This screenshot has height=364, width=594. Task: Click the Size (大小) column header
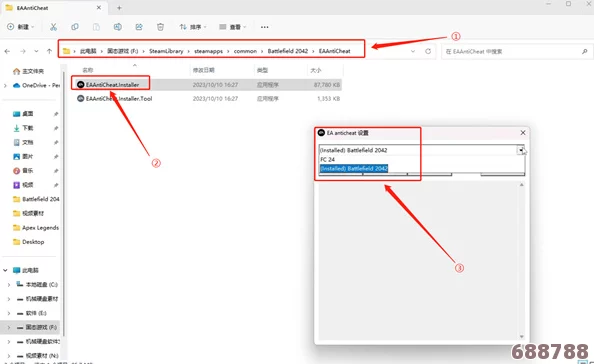(316, 70)
